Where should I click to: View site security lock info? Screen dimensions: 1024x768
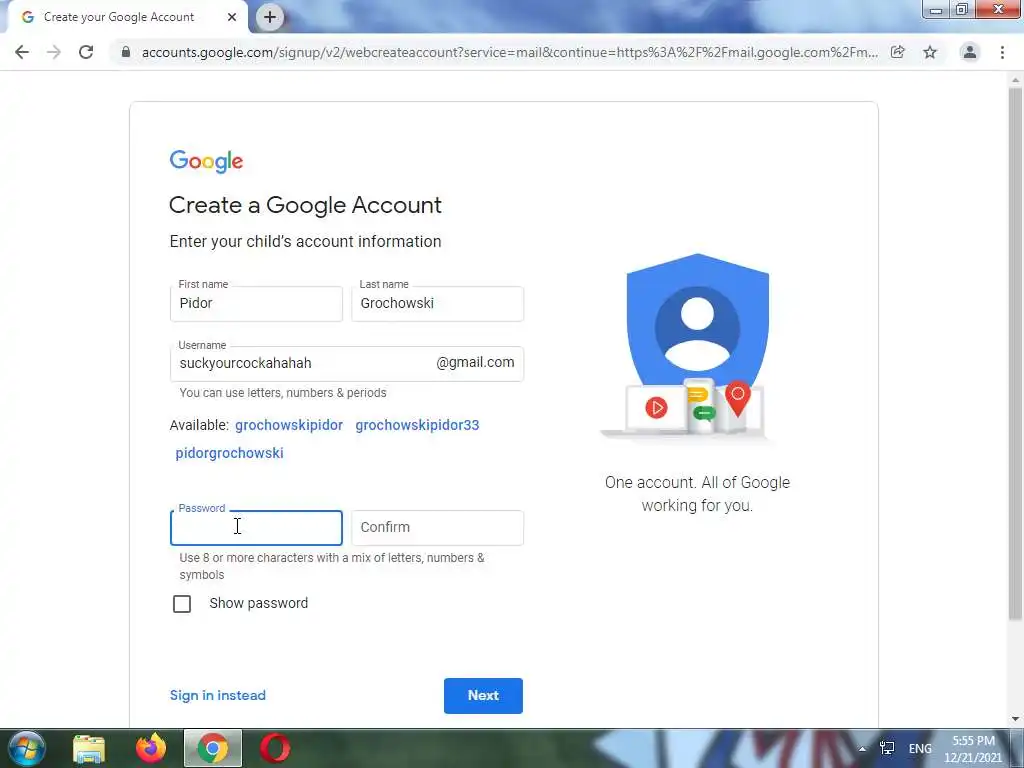(x=126, y=52)
